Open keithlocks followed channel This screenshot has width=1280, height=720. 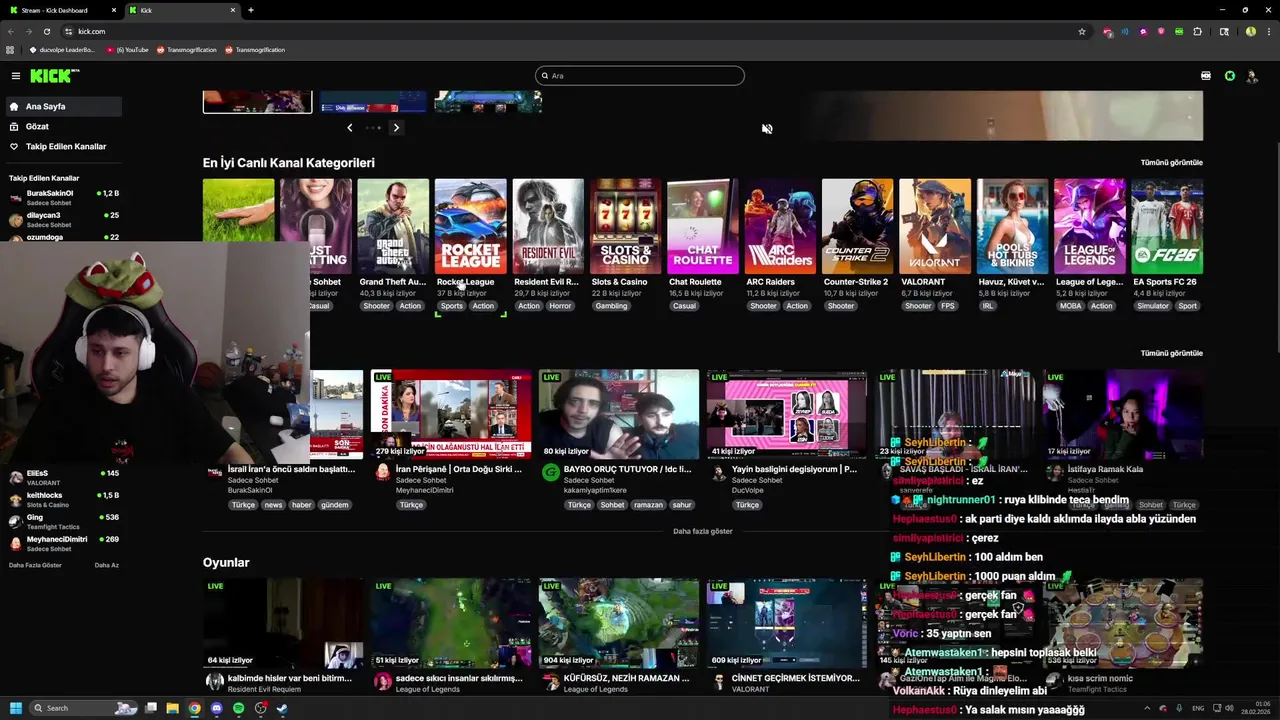(x=62, y=499)
